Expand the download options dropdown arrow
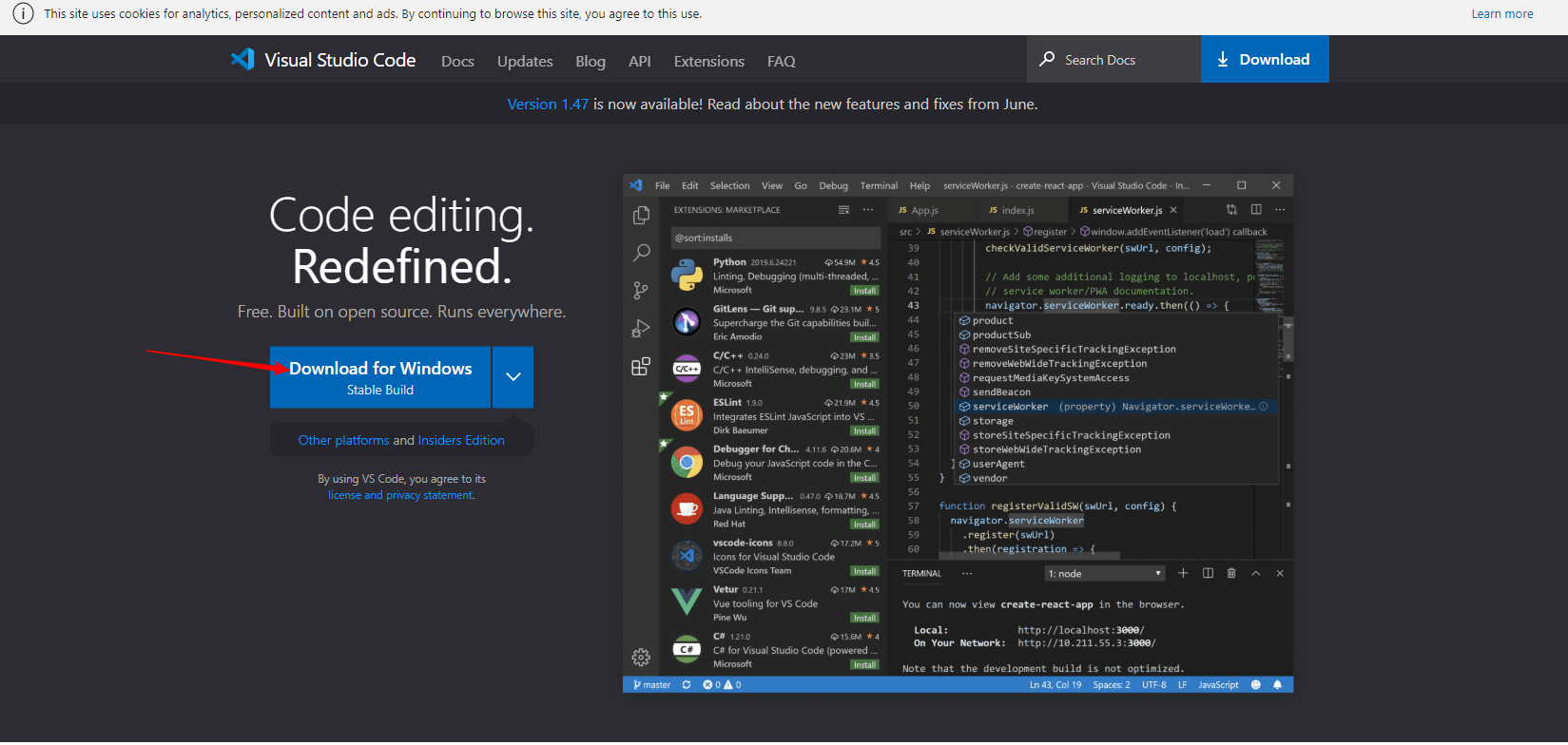Screen dimensions: 1568x745 coord(513,377)
